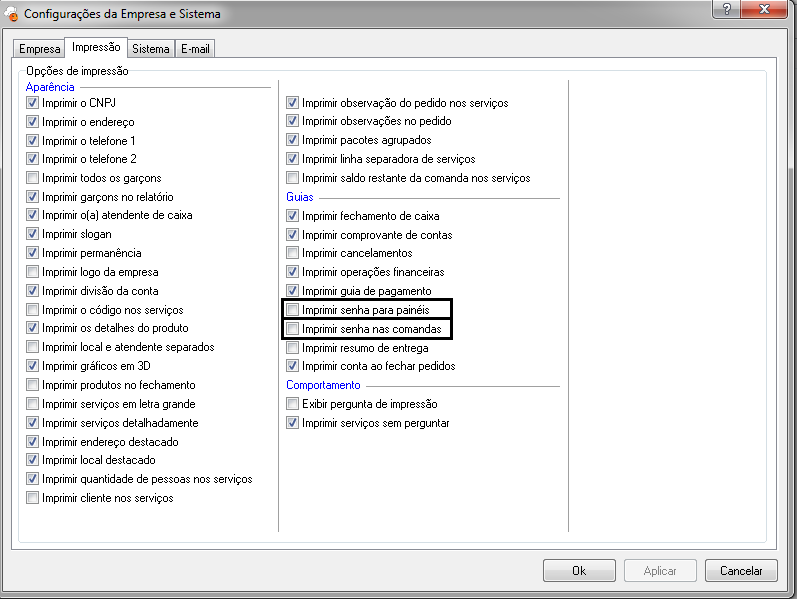Enable Imprimir resumo de entrega
Viewport: 797px width, 599px height.
[293, 348]
